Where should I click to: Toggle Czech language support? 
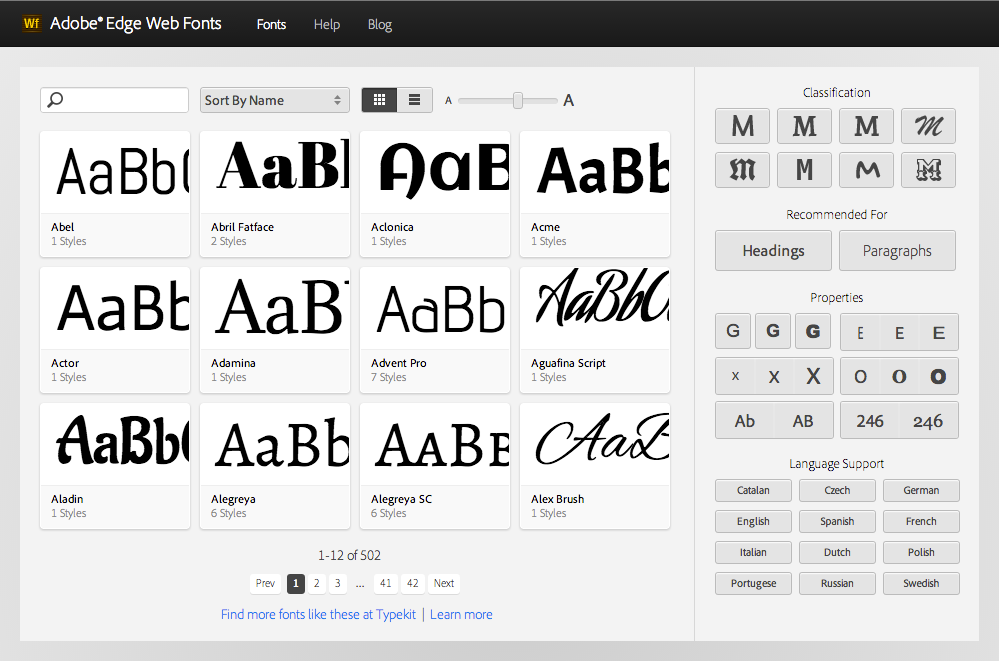(x=837, y=490)
